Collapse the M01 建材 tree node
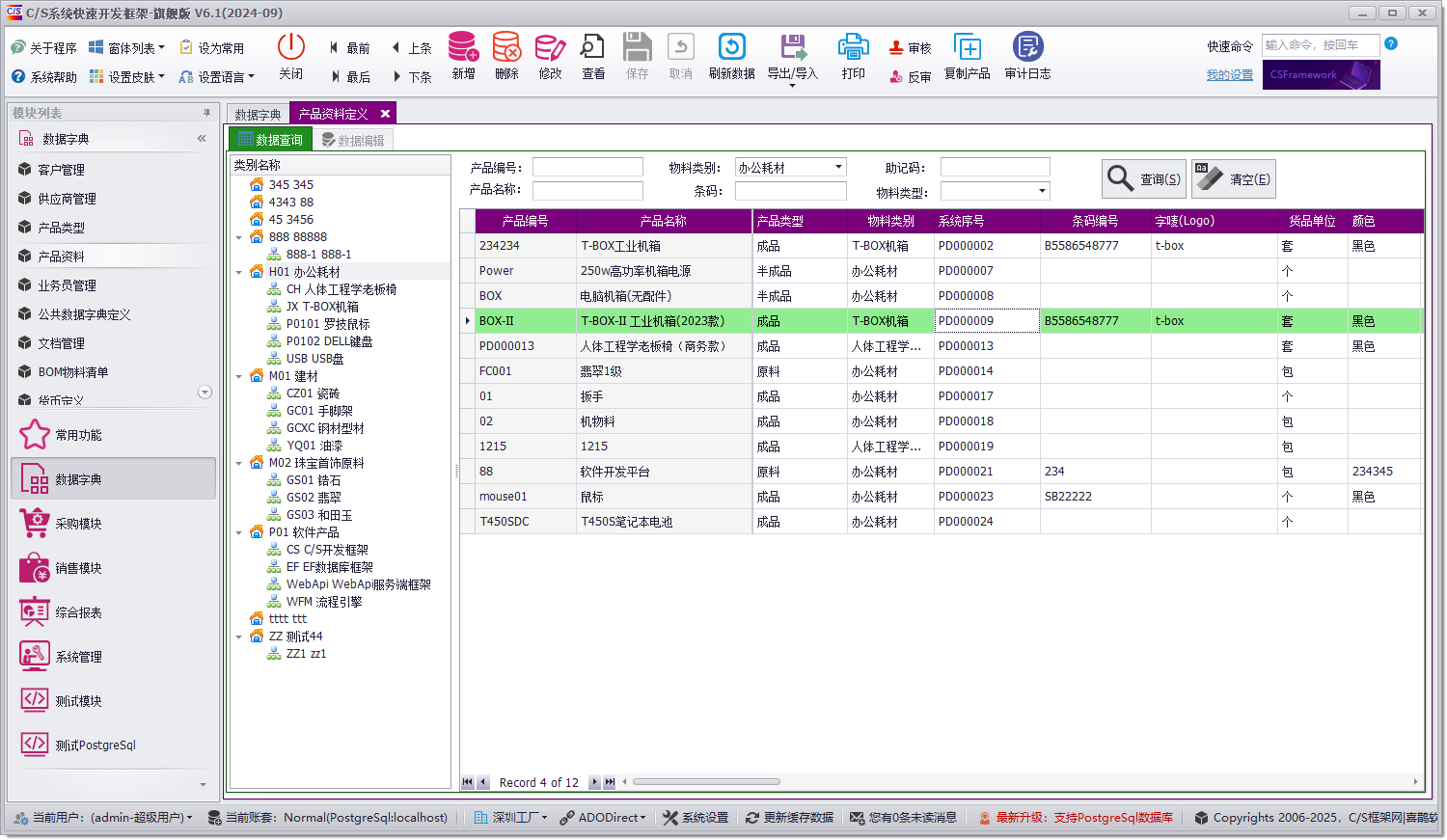Screen dimensions: 1447x840 (238, 377)
